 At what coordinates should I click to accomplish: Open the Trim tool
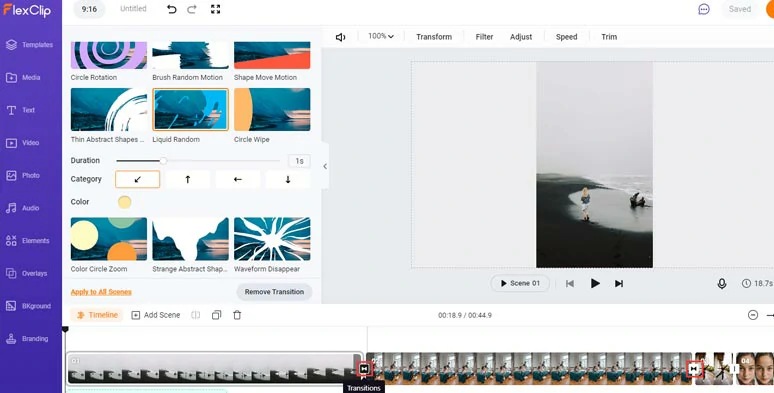tap(609, 37)
